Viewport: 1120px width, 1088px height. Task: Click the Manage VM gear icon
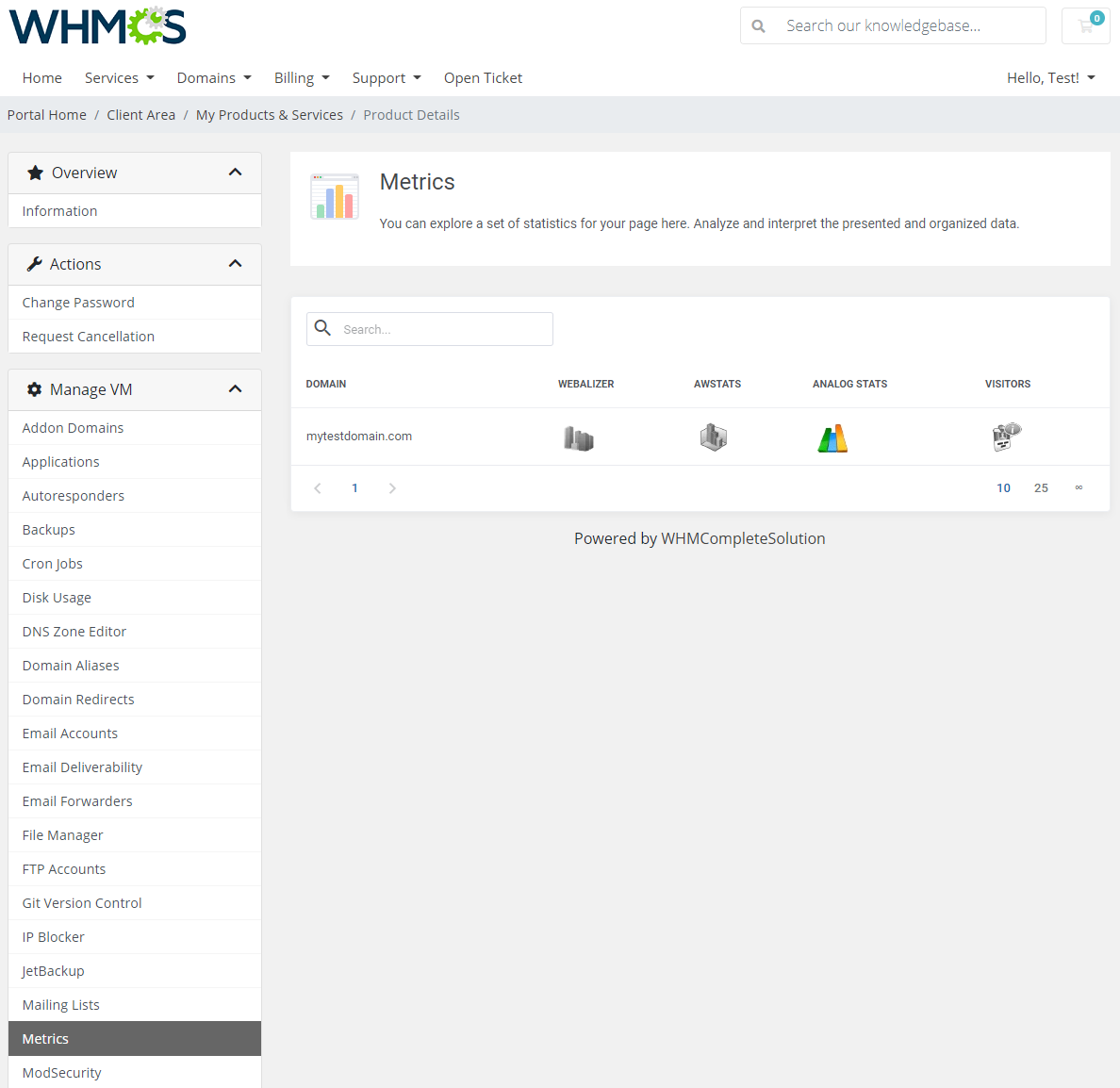(x=34, y=388)
